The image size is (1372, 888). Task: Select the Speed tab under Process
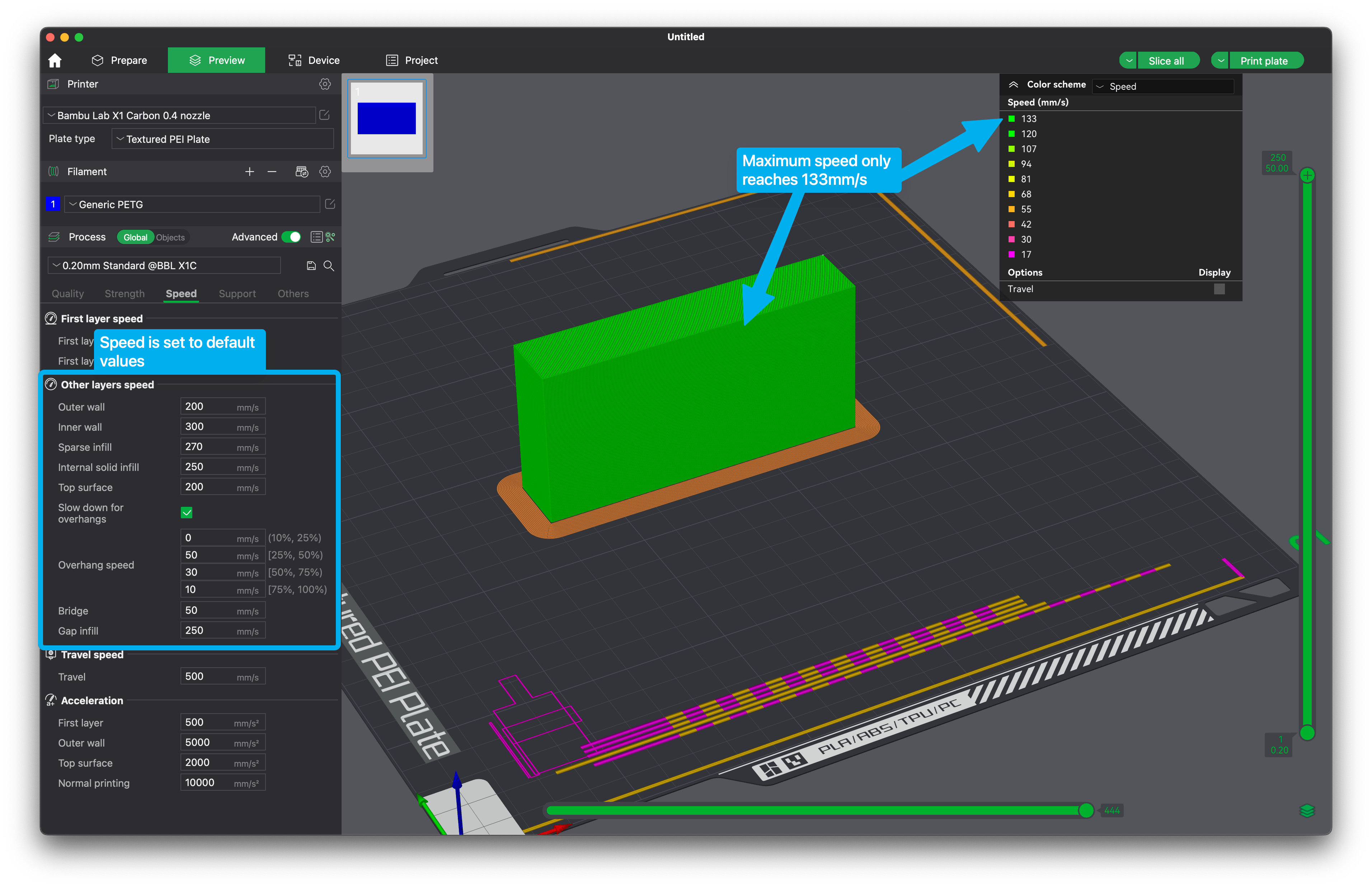pos(180,293)
